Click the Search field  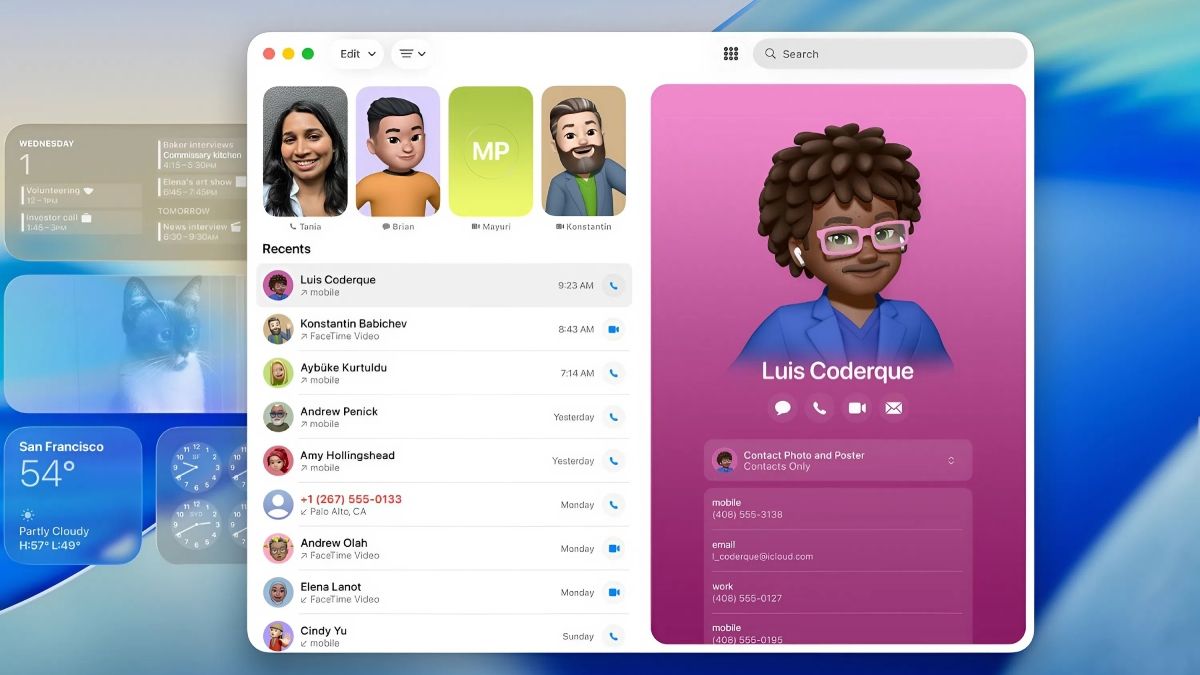click(x=890, y=54)
